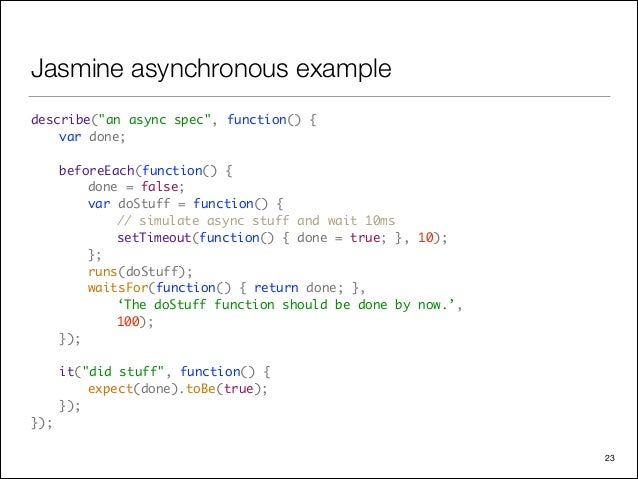Click the code line 'var done;'
Screen dimensions: 638x479
point(92,137)
